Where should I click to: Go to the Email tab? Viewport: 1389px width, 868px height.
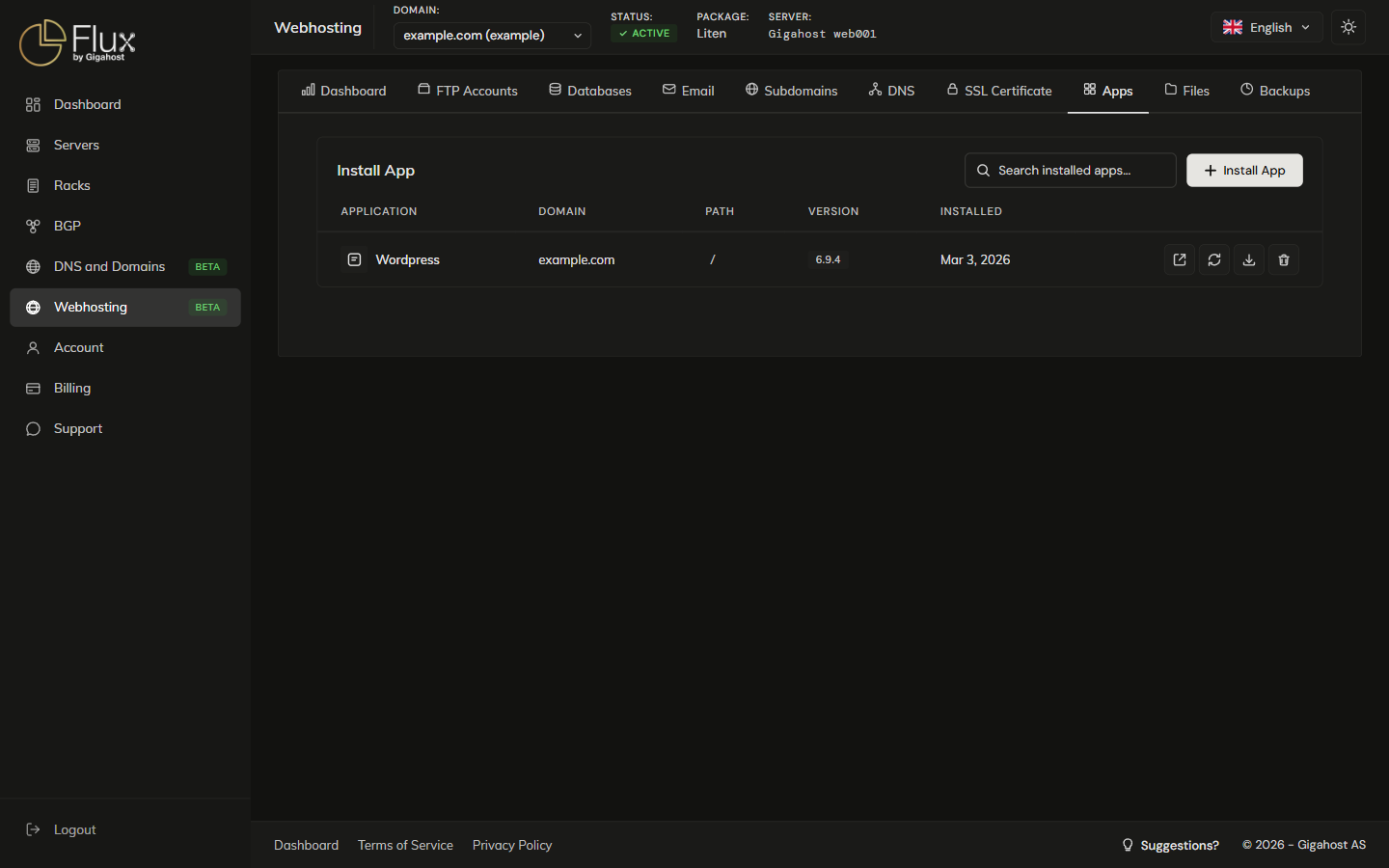pos(689,91)
